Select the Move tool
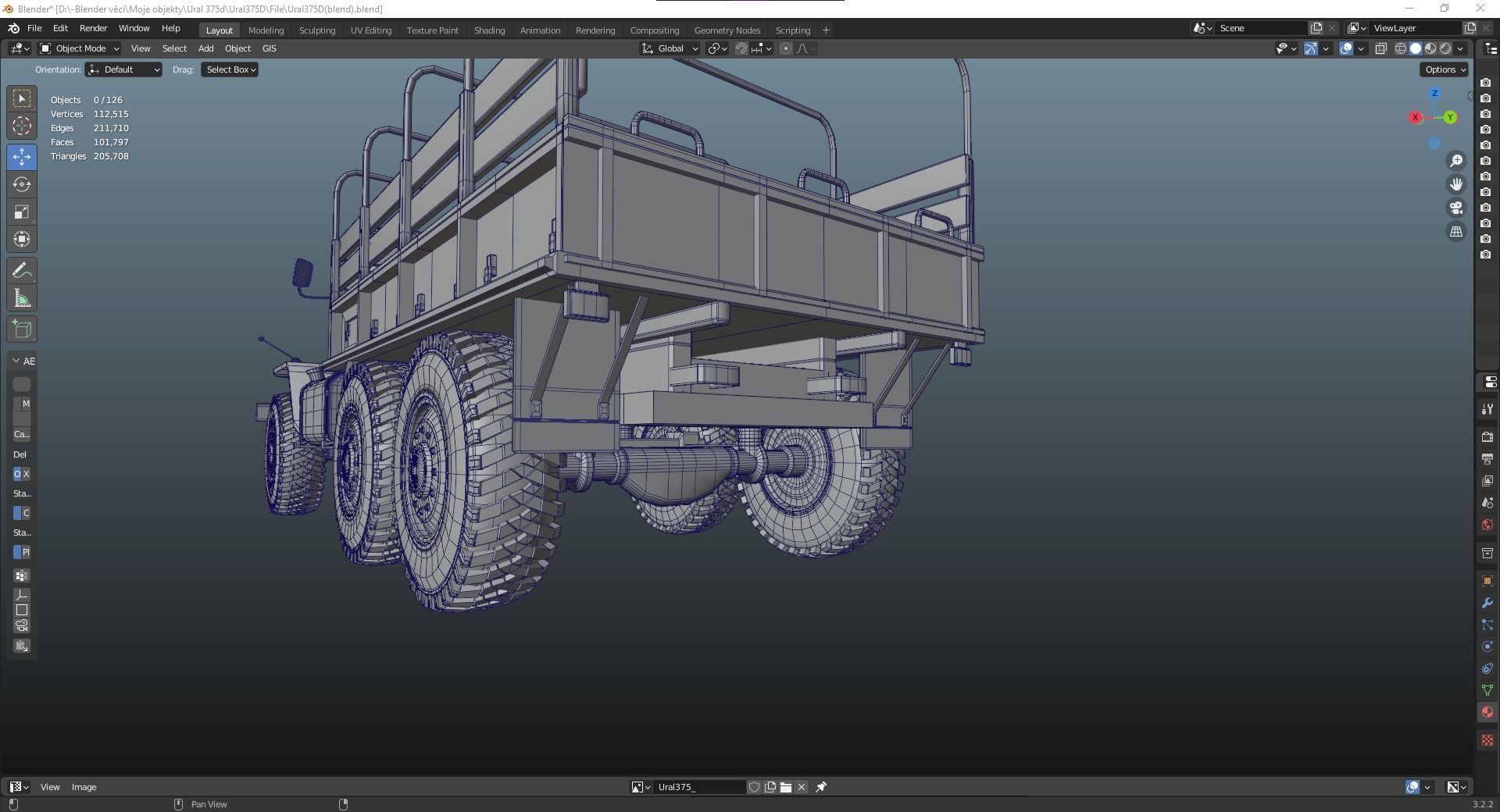 (22, 157)
